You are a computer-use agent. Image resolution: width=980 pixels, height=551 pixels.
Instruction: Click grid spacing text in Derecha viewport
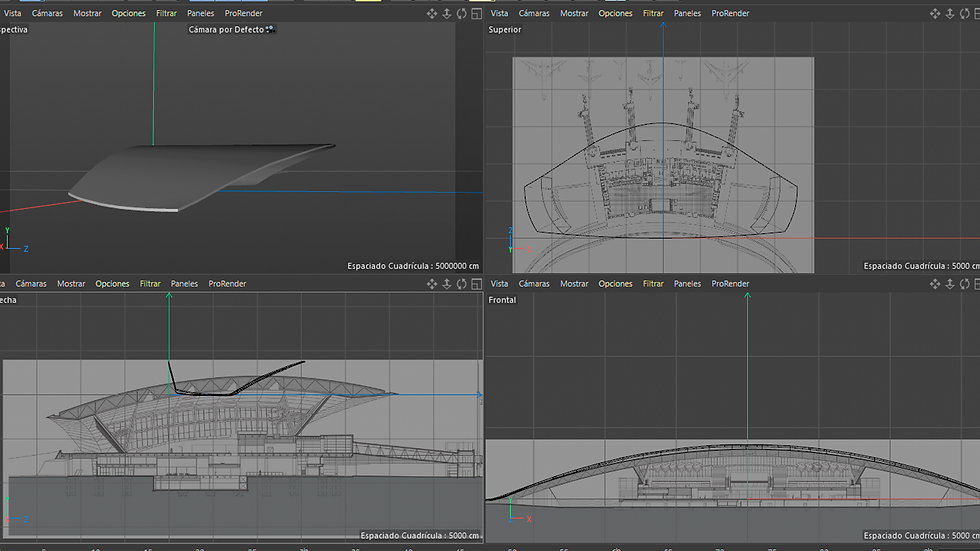coord(420,535)
